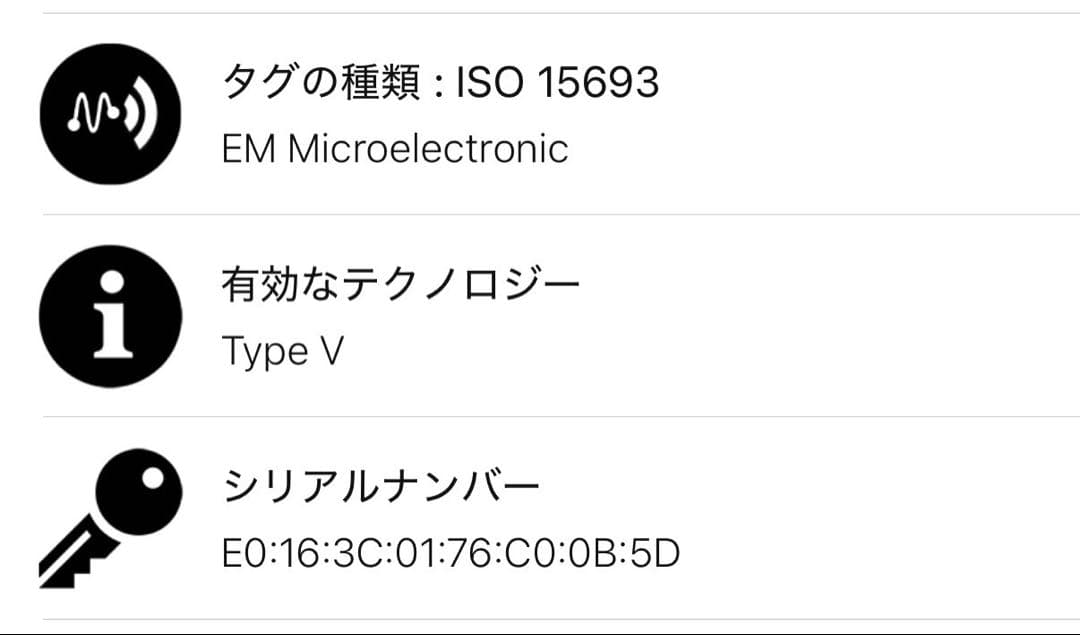Image resolution: width=1080 pixels, height=635 pixels.
Task: Click the last serial byte "5D"
Action: pyautogui.click(x=656, y=552)
